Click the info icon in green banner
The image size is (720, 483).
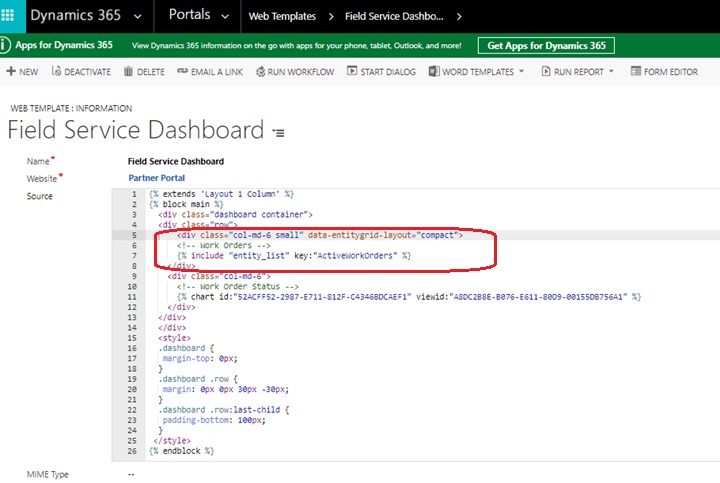pos(4,45)
